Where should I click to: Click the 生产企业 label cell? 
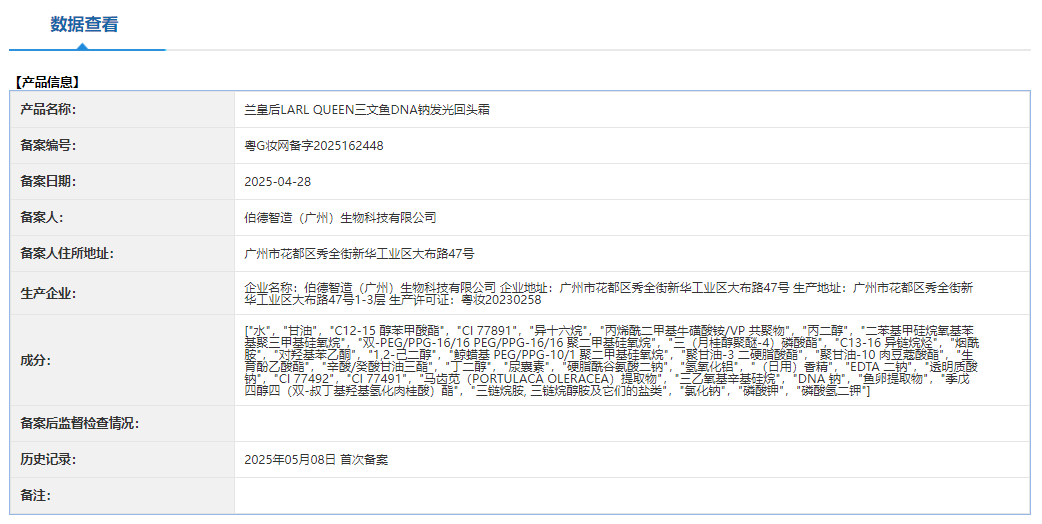(x=122, y=293)
